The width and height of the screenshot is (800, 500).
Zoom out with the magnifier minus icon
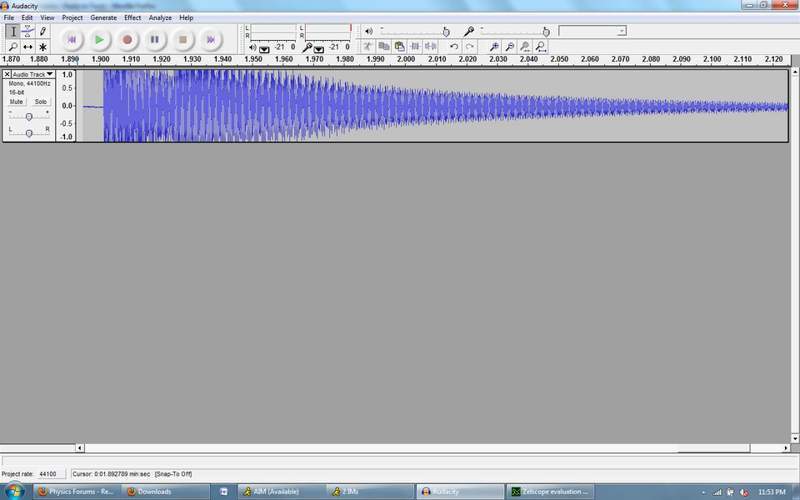[x=509, y=47]
